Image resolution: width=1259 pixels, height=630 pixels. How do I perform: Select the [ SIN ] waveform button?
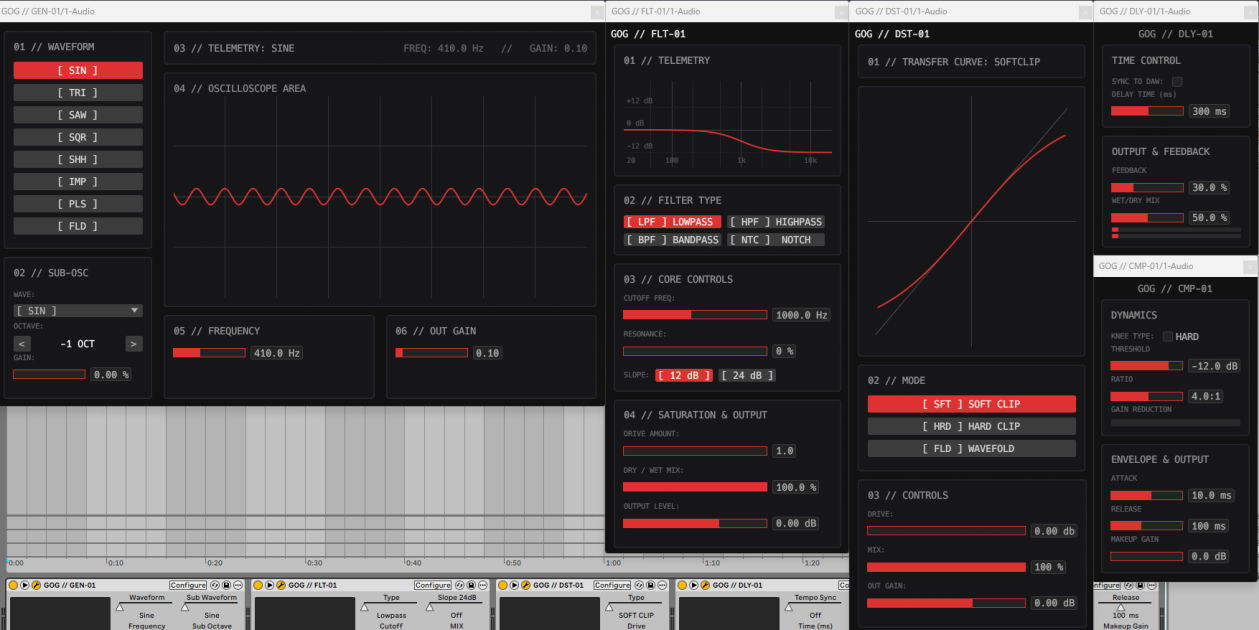pos(78,71)
